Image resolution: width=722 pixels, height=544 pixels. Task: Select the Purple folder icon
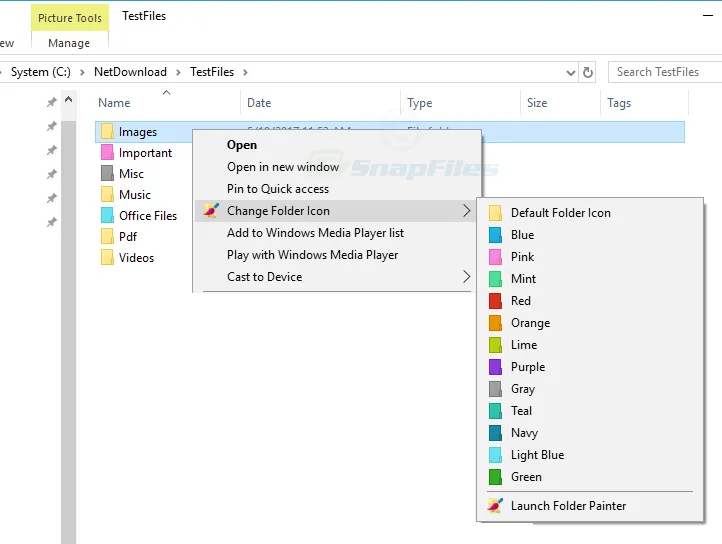495,367
